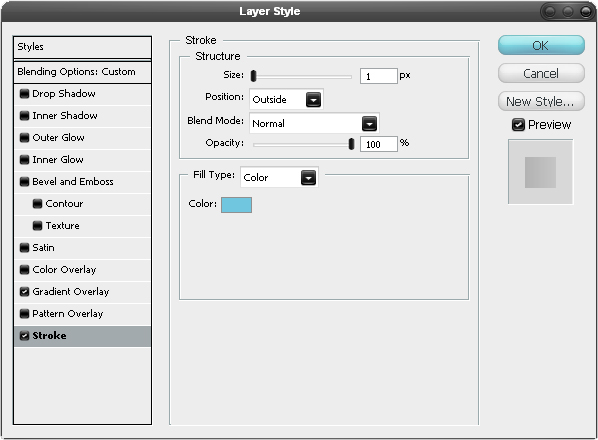This screenshot has width=598, height=440.
Task: Disable the Stroke effect checkbox
Action: click(x=24, y=336)
